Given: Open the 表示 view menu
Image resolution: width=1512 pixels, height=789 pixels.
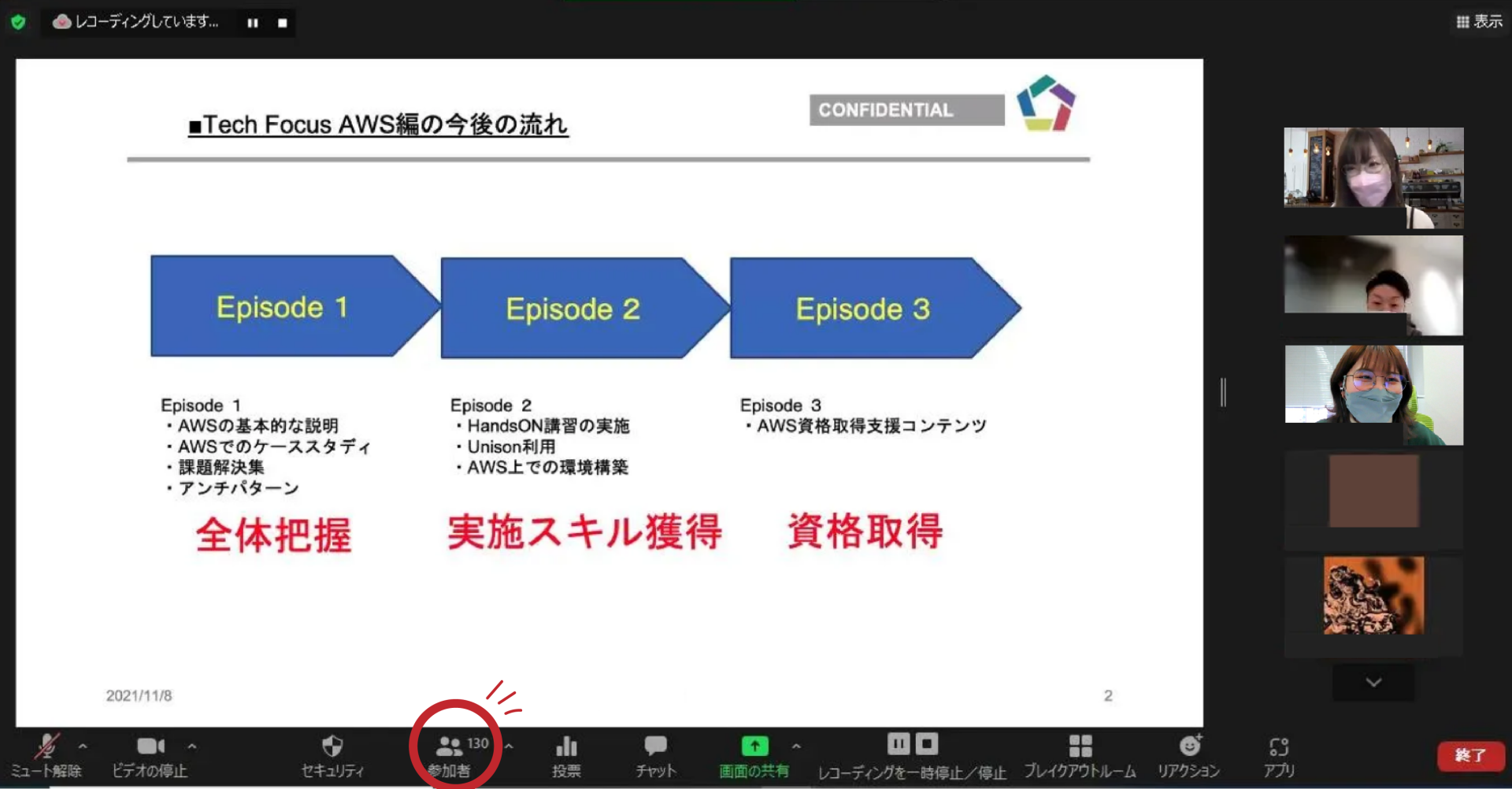Looking at the screenshot, I should 1479,21.
